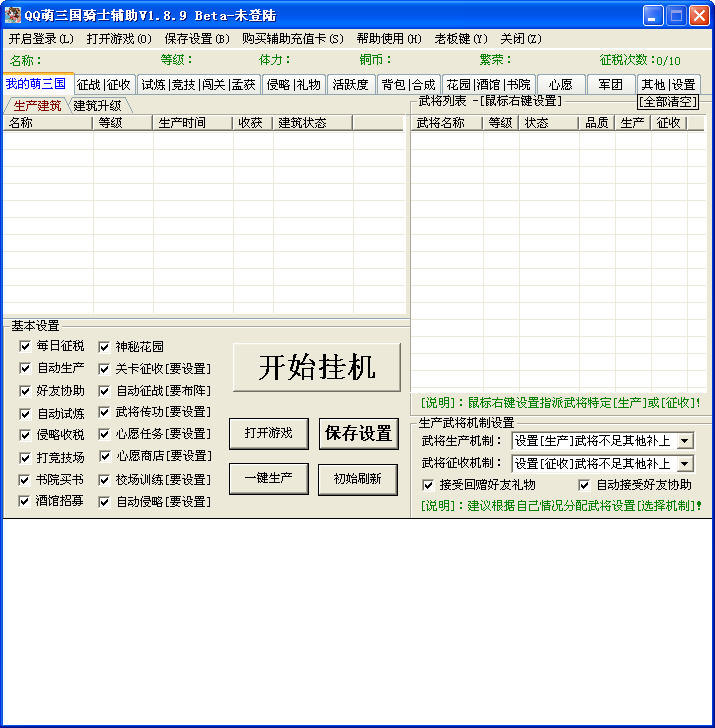Click the 名称 column header in buildings table
Screen dimensions: 715x728
(x=48, y=123)
